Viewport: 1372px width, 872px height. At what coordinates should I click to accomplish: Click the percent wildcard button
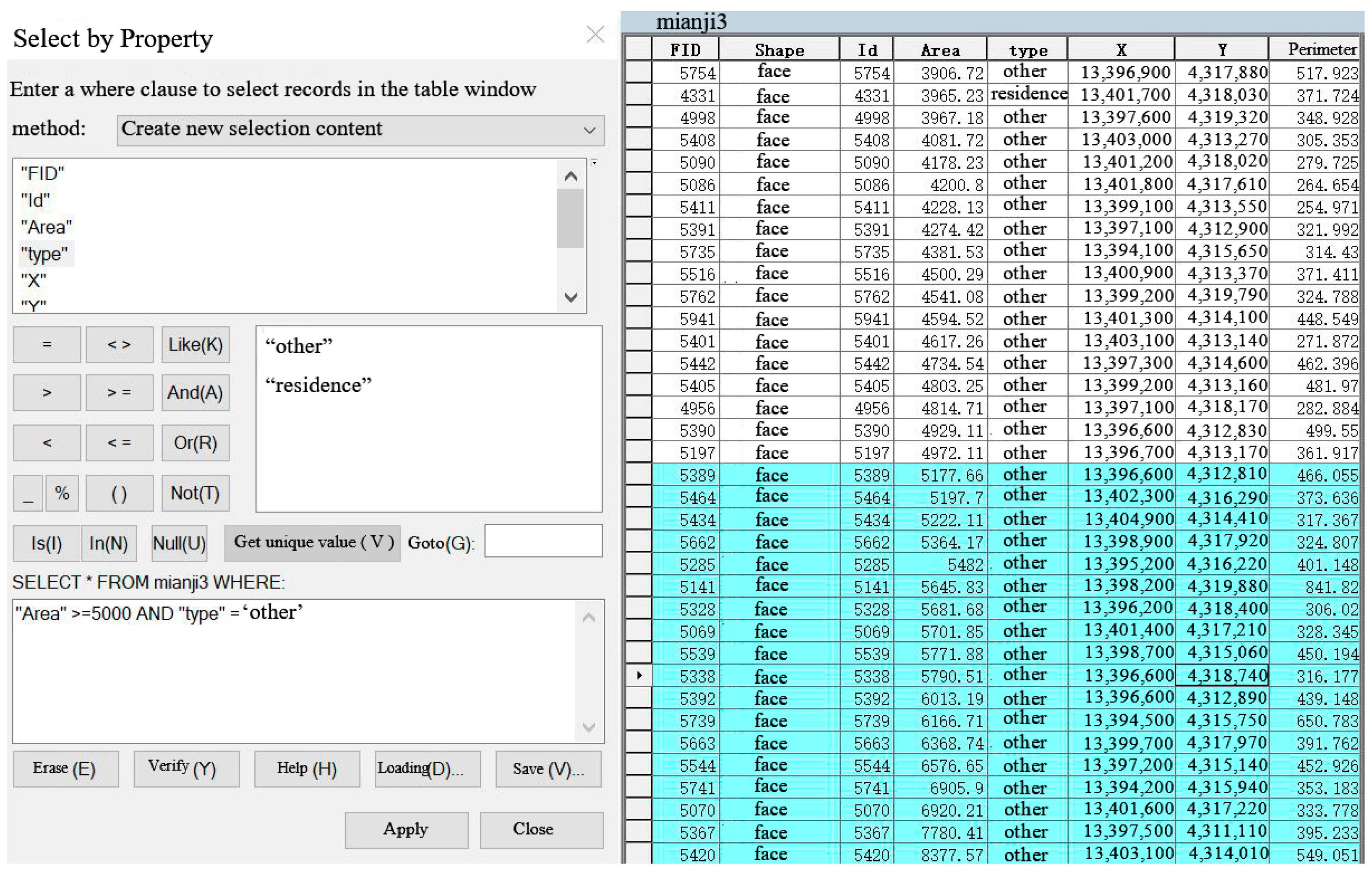[x=62, y=493]
